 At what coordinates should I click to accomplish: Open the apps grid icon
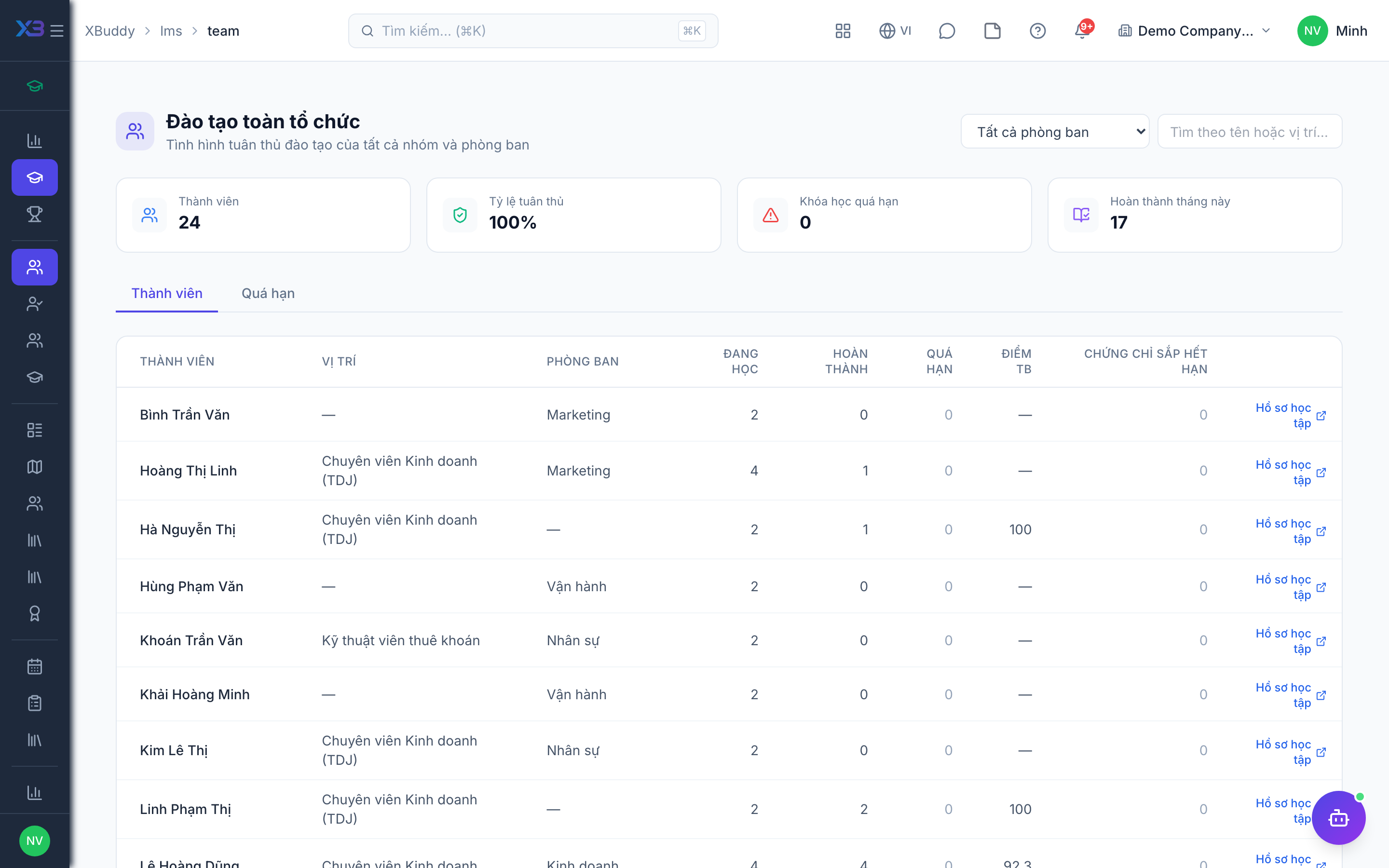pyautogui.click(x=843, y=30)
